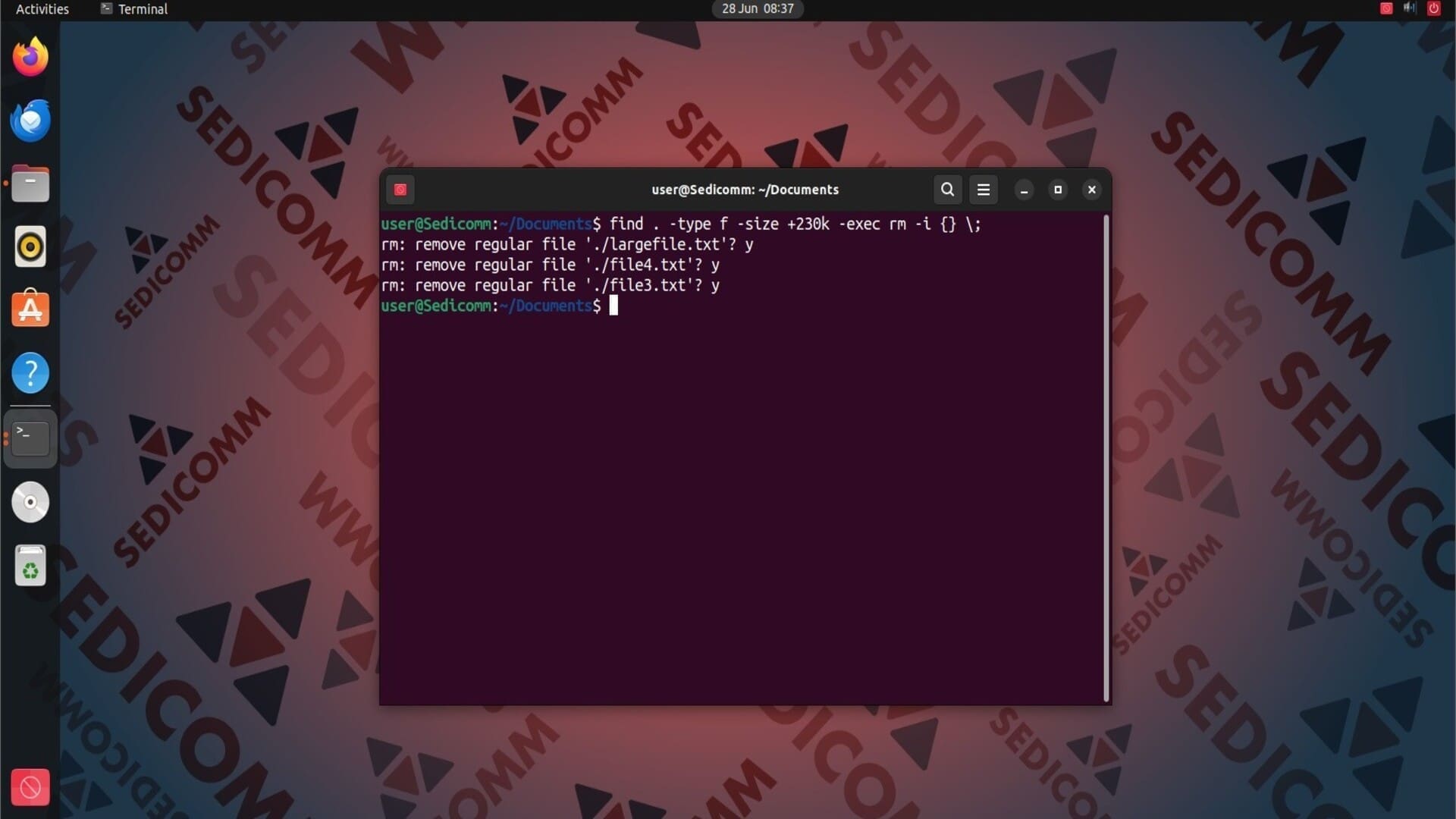Open Ubuntu Software store icon
The image size is (1456, 819).
pos(30,309)
